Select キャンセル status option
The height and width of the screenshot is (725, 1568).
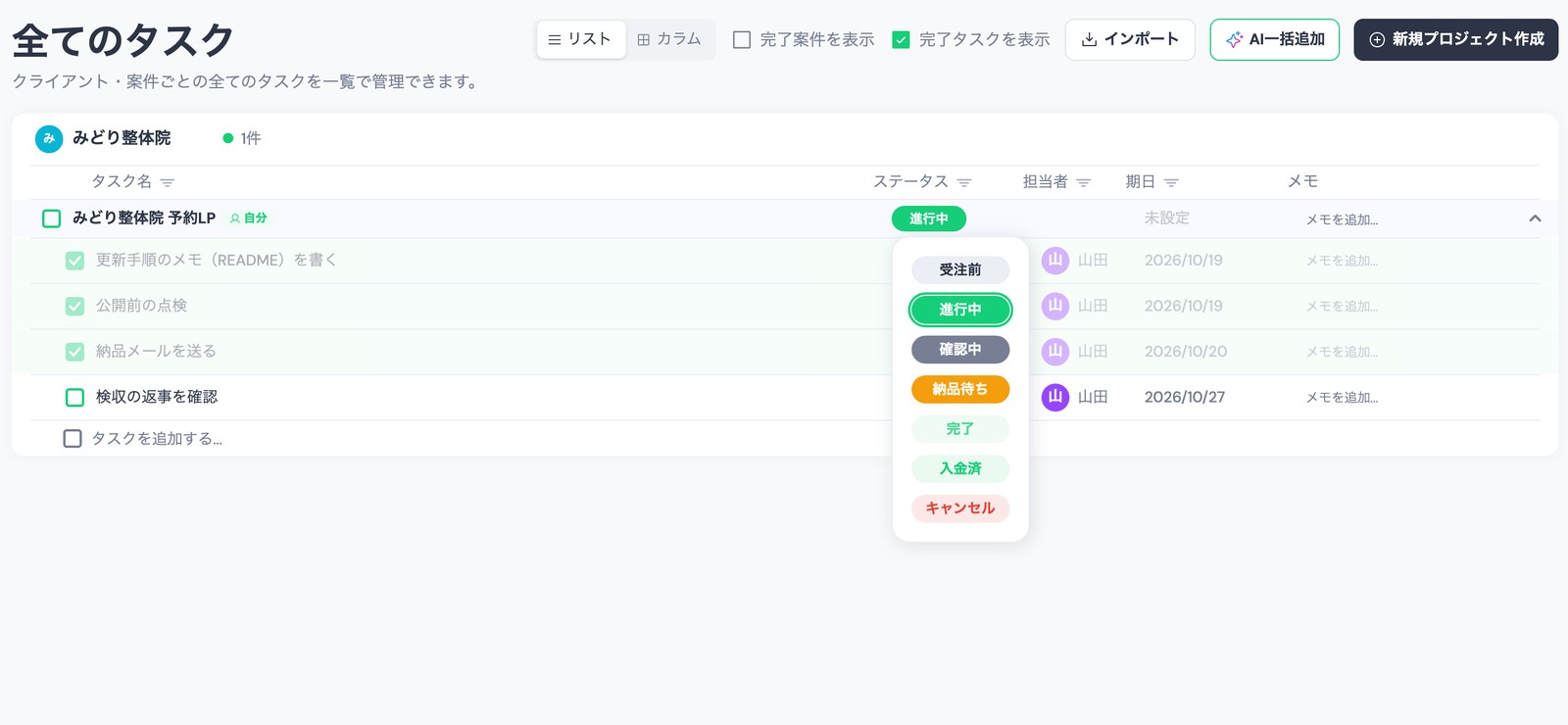coord(960,508)
